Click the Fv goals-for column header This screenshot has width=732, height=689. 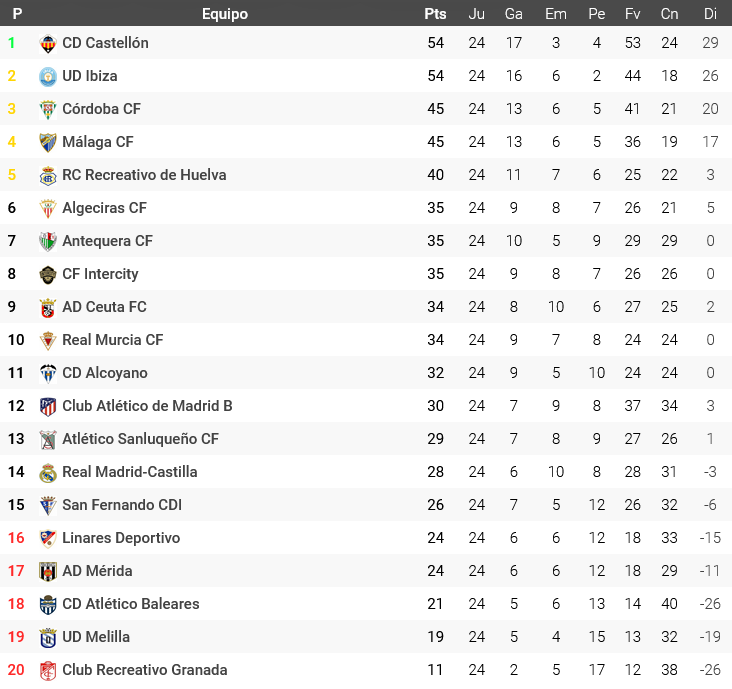tap(632, 14)
